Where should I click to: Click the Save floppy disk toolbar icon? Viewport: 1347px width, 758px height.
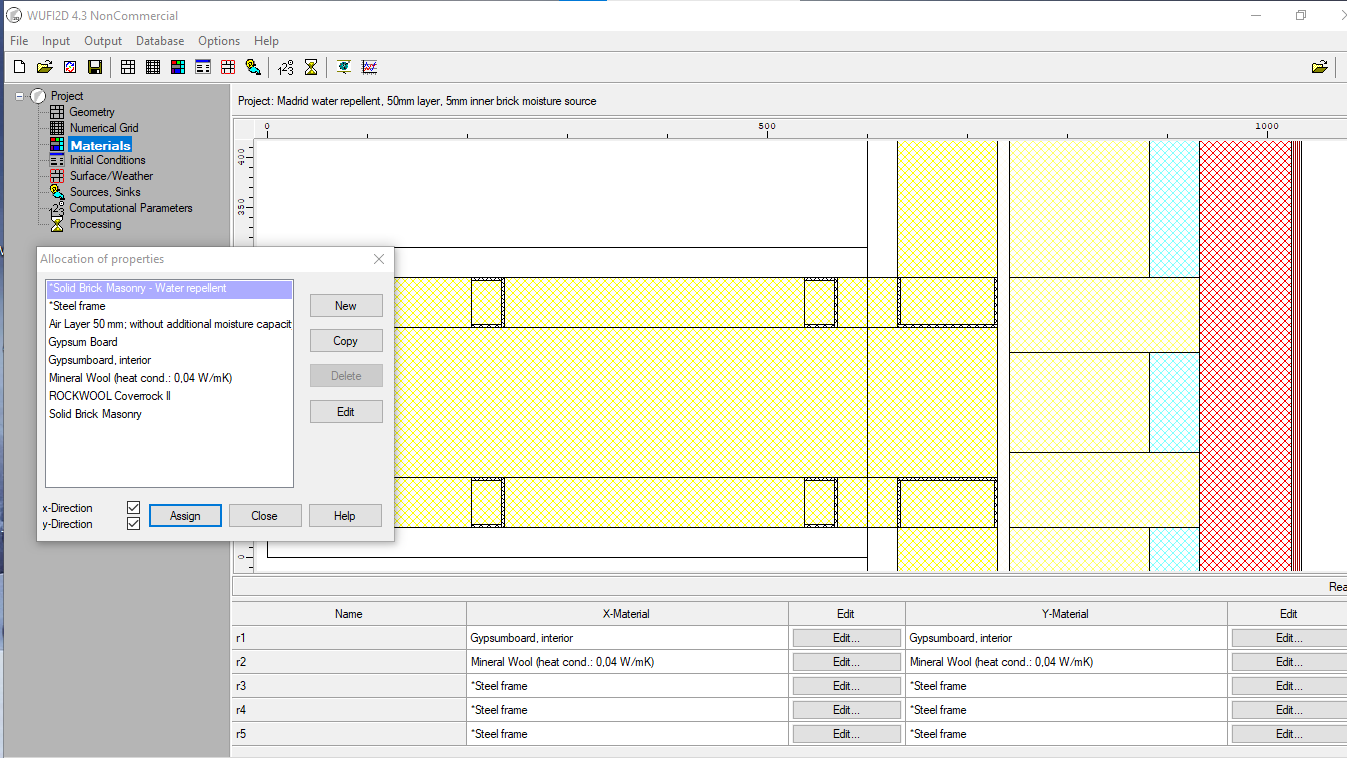pyautogui.click(x=95, y=67)
